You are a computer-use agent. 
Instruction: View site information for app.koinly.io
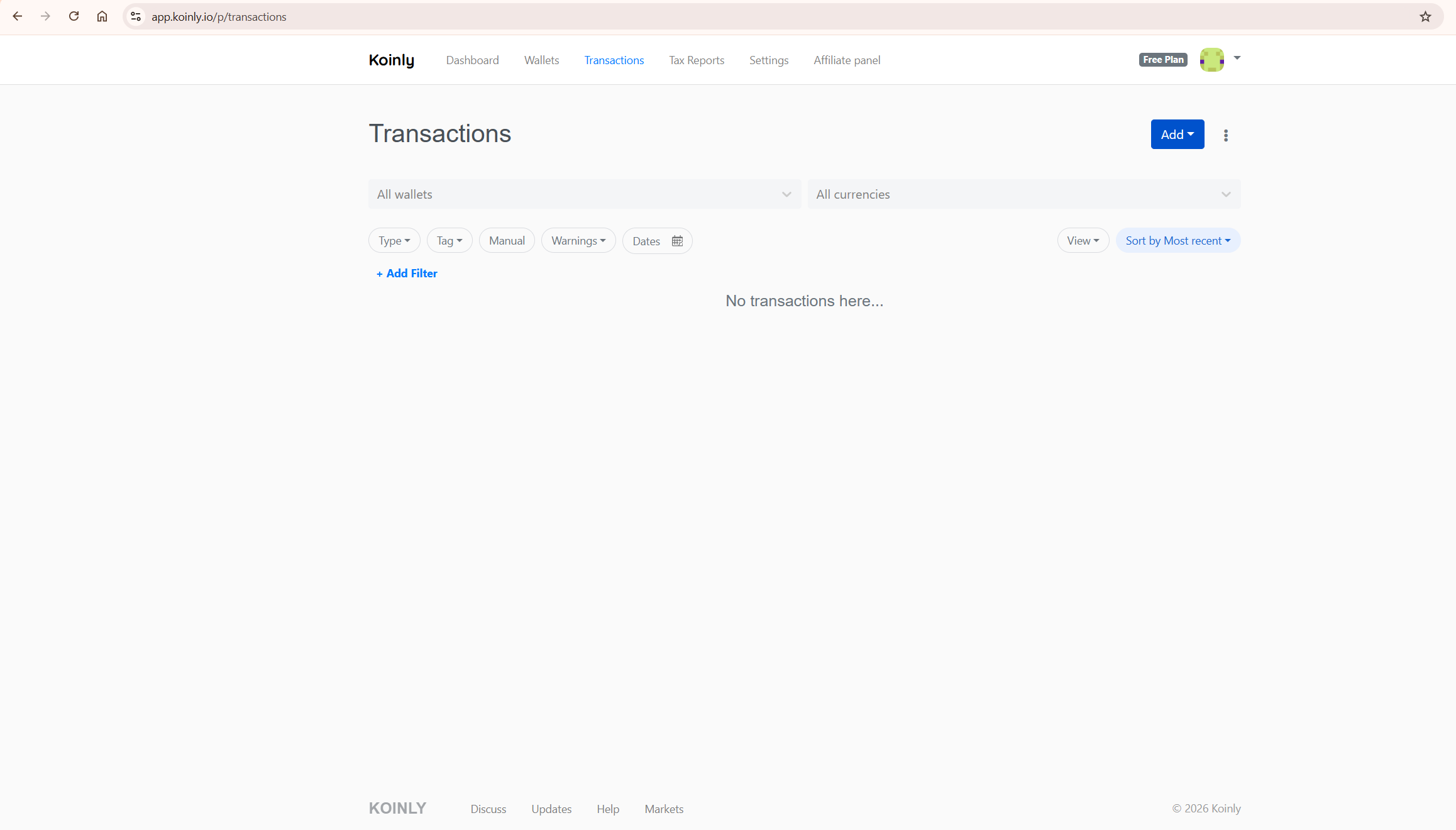pyautogui.click(x=135, y=16)
